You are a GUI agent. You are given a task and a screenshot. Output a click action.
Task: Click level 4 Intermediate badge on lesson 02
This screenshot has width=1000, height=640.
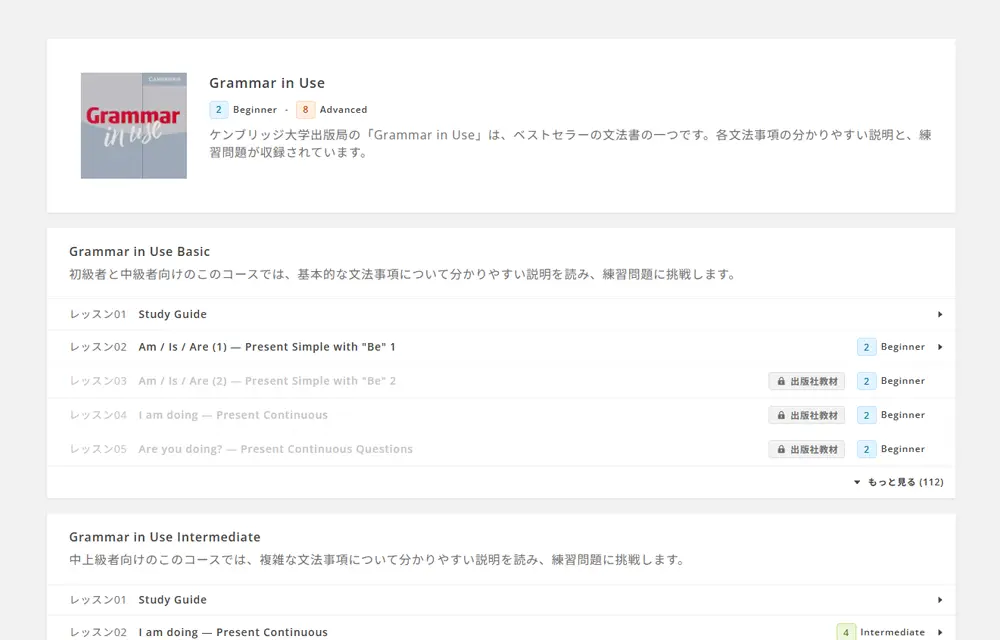[x=846, y=632]
